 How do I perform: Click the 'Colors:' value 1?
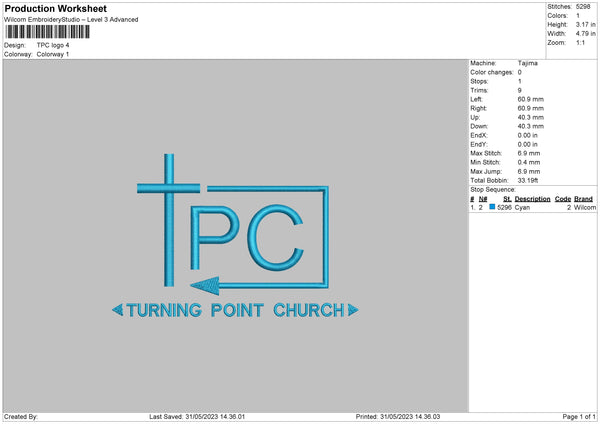click(578, 16)
